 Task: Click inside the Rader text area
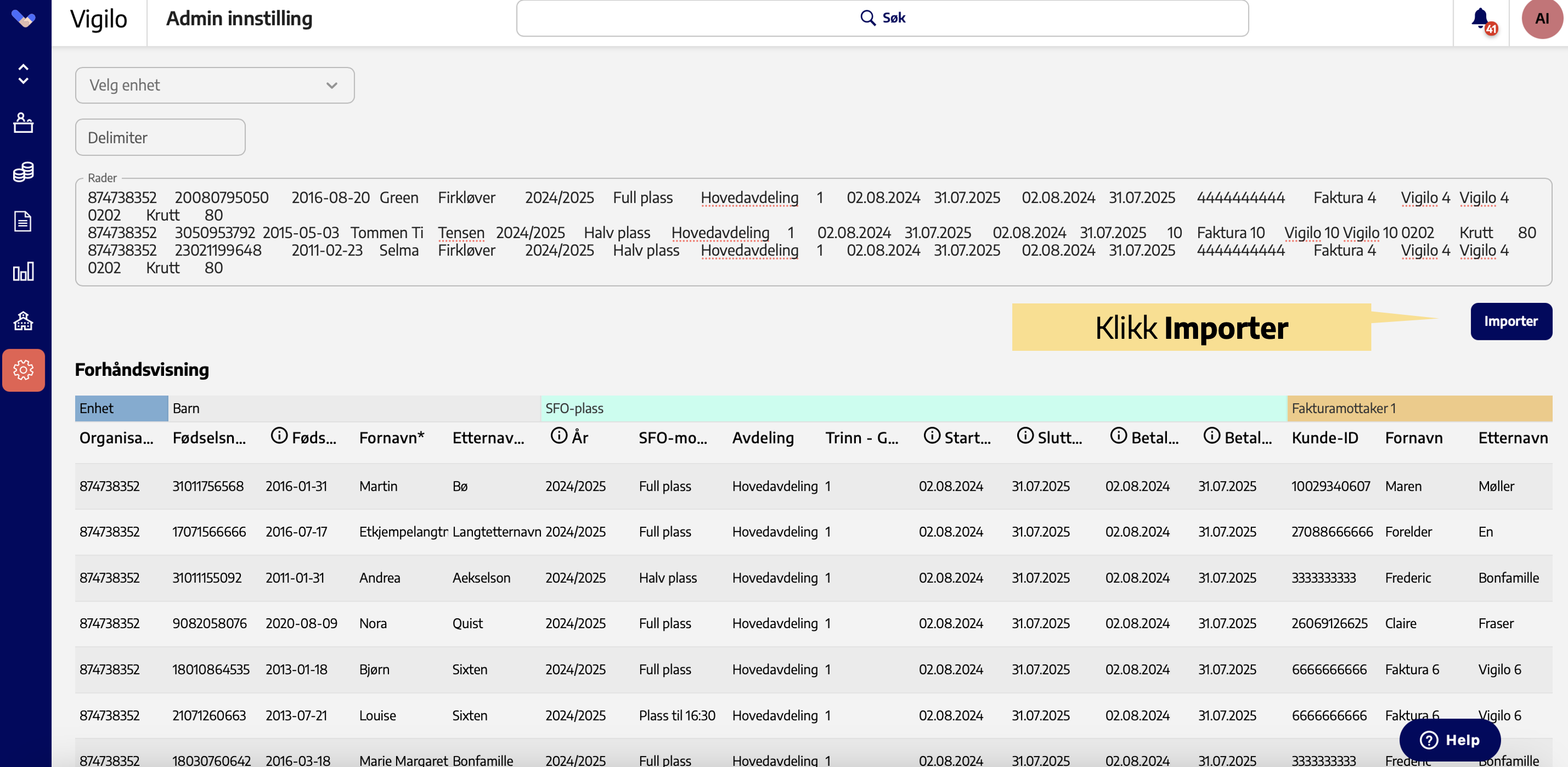coord(813,233)
